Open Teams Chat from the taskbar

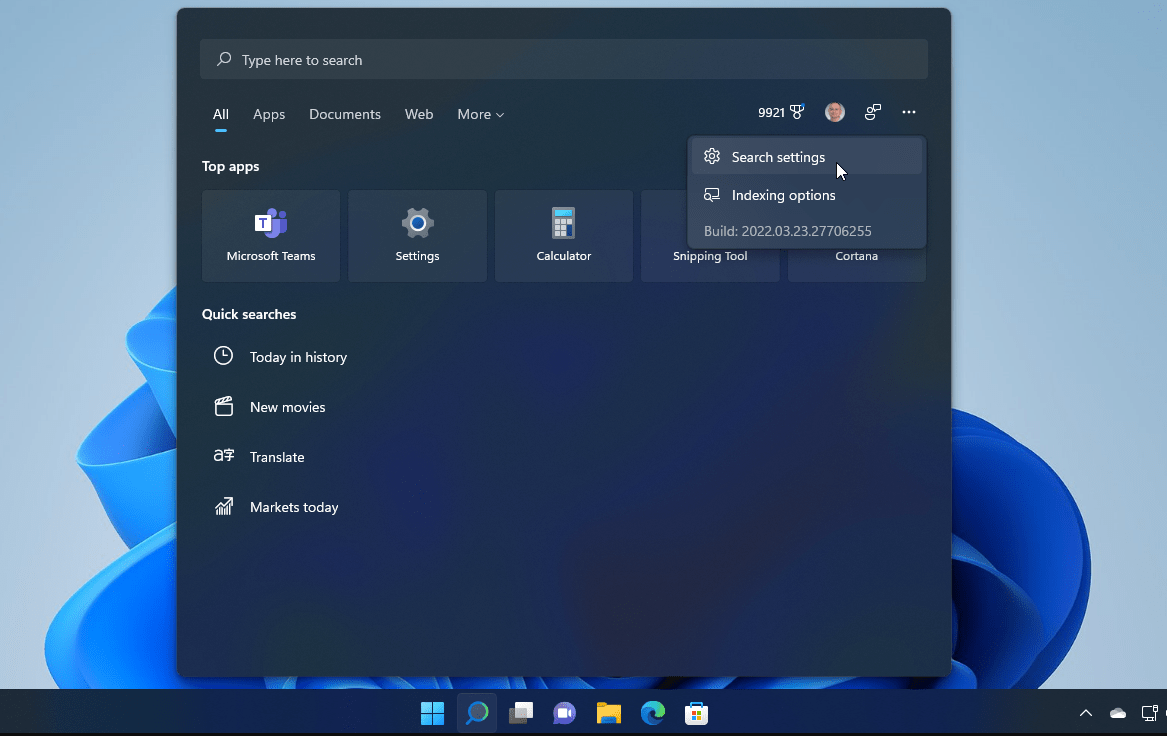coord(564,713)
